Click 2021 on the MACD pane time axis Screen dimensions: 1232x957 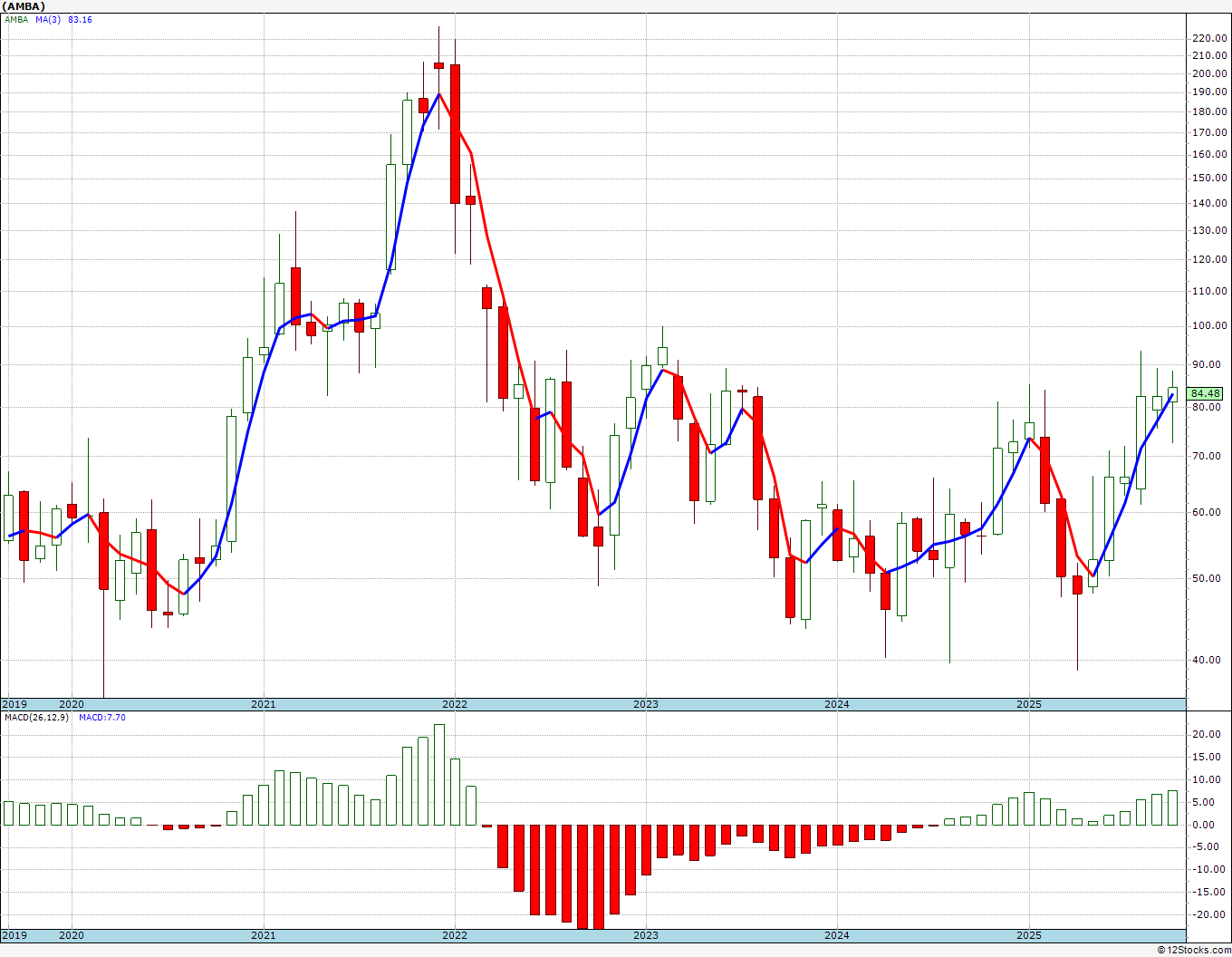point(263,935)
